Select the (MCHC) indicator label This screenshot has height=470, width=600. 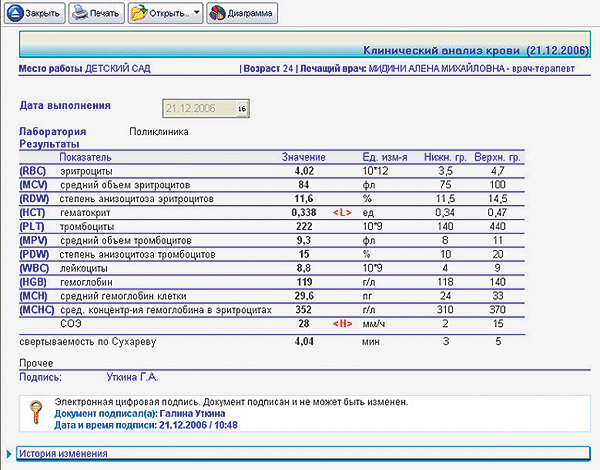(x=37, y=310)
